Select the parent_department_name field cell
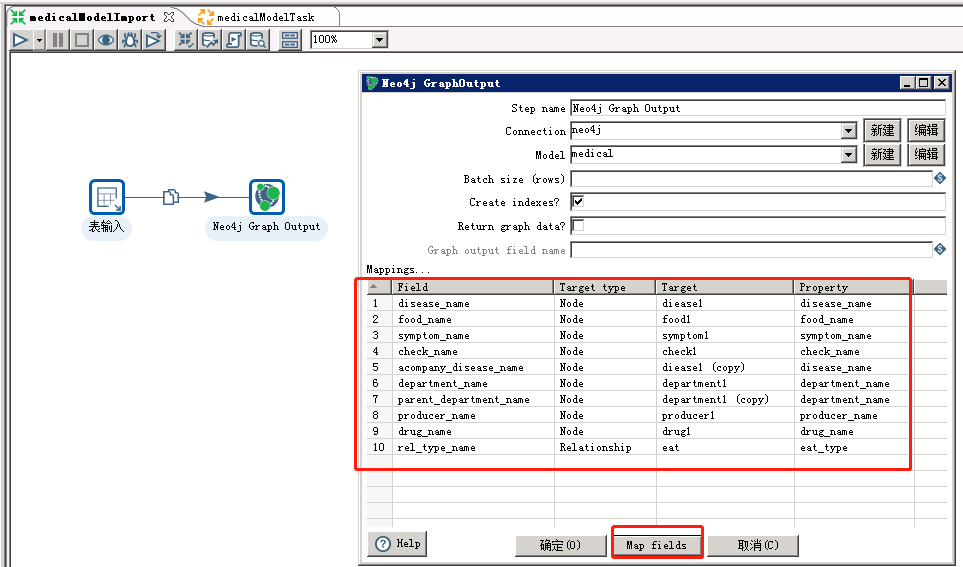The image size is (963, 567). tap(473, 399)
